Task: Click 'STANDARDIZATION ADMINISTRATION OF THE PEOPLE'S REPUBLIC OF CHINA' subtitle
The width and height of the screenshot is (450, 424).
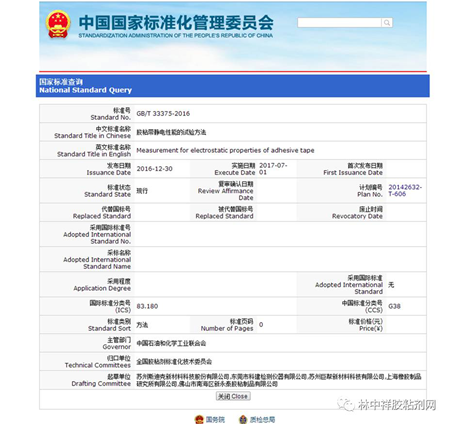Action: [176, 35]
